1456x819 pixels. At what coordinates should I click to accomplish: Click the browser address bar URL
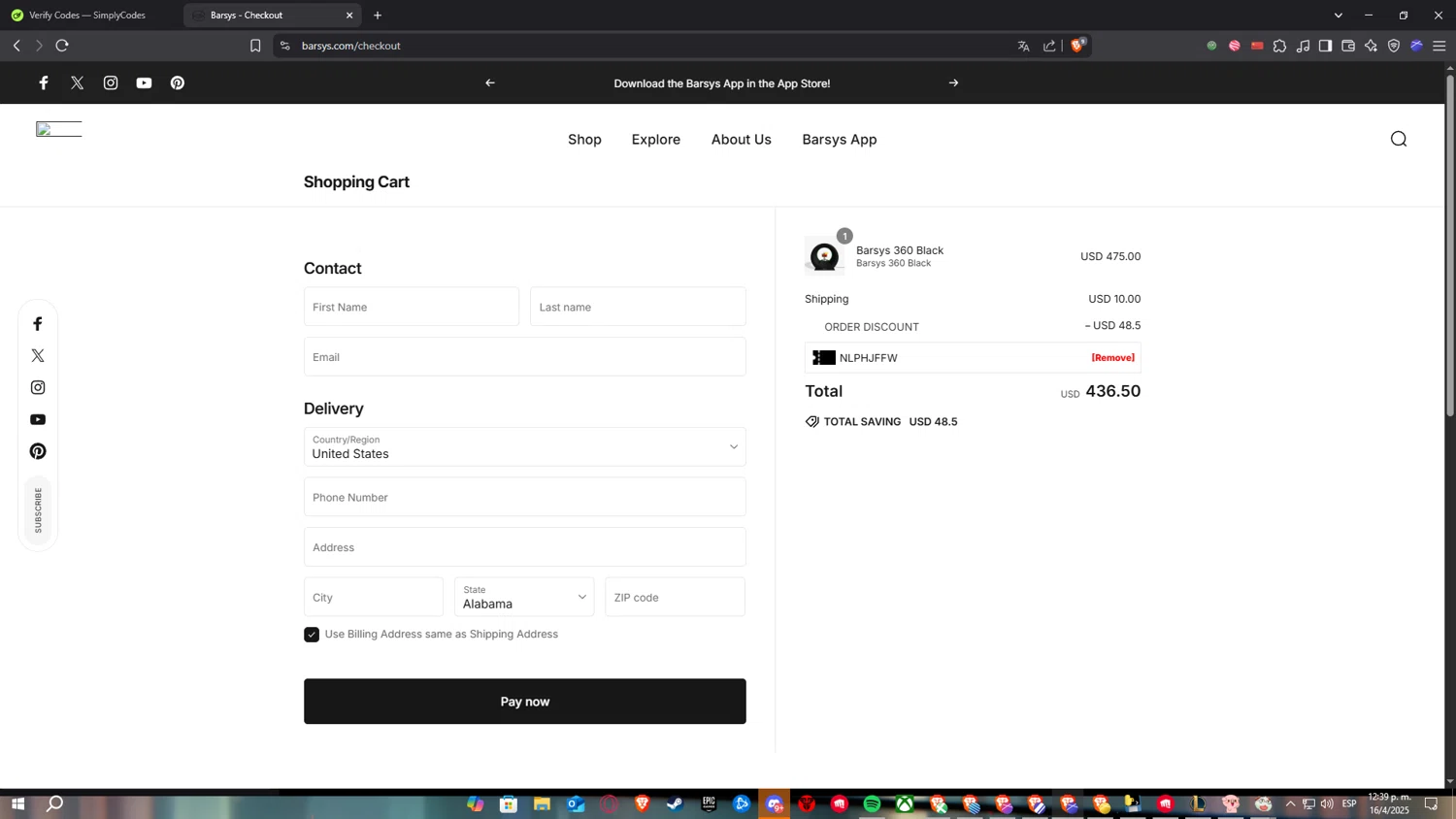(x=350, y=46)
